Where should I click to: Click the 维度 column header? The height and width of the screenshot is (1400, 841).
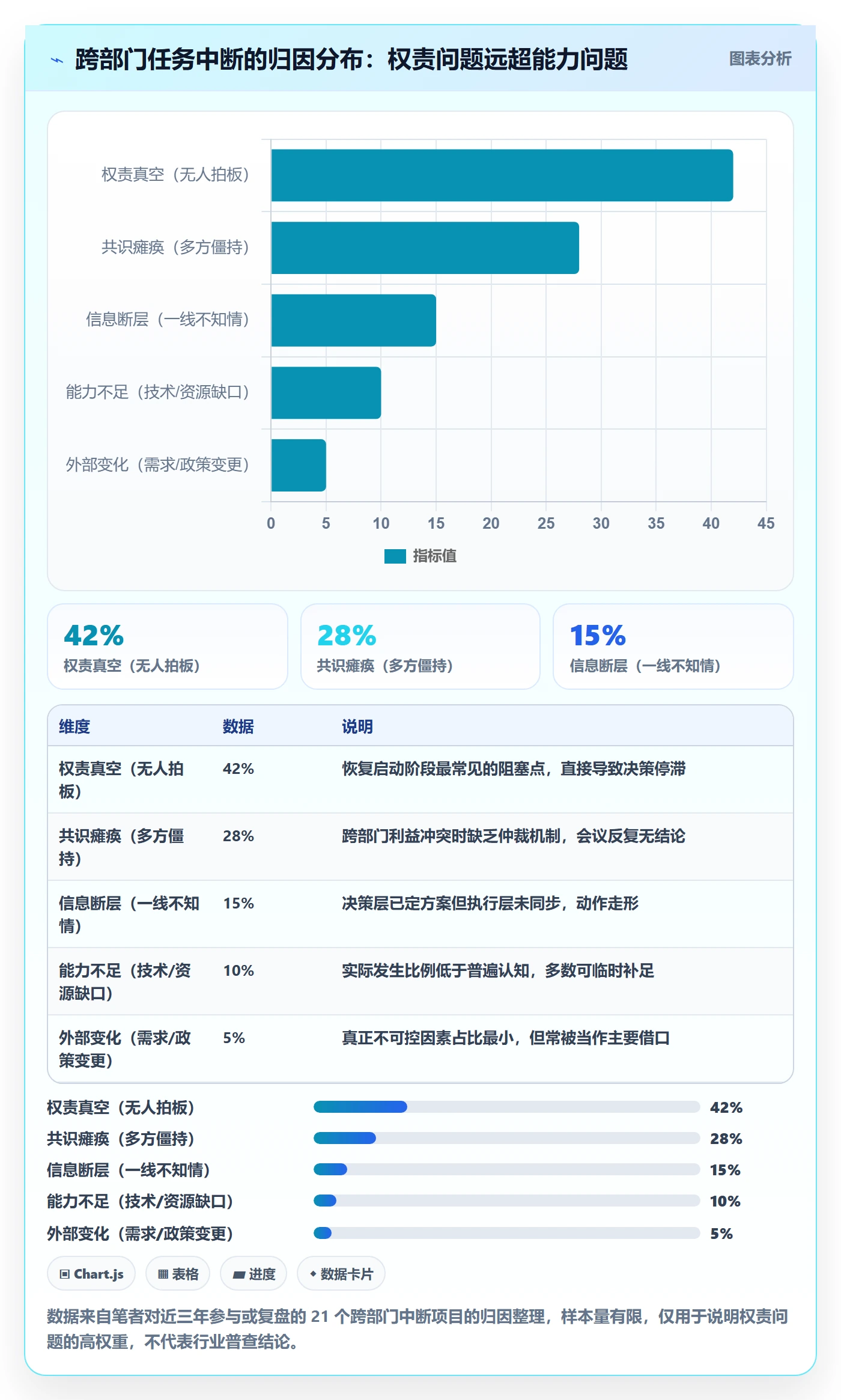click(74, 726)
